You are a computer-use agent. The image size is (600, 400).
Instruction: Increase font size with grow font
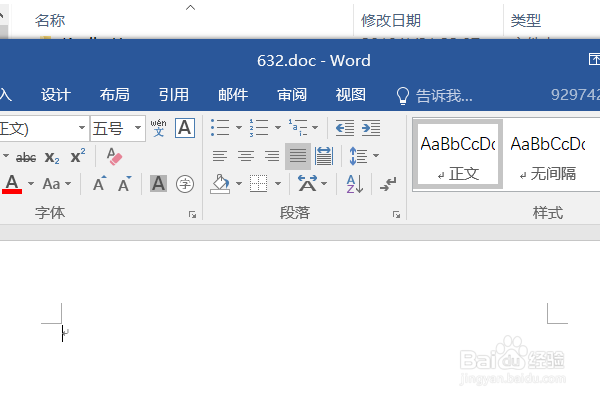point(100,184)
